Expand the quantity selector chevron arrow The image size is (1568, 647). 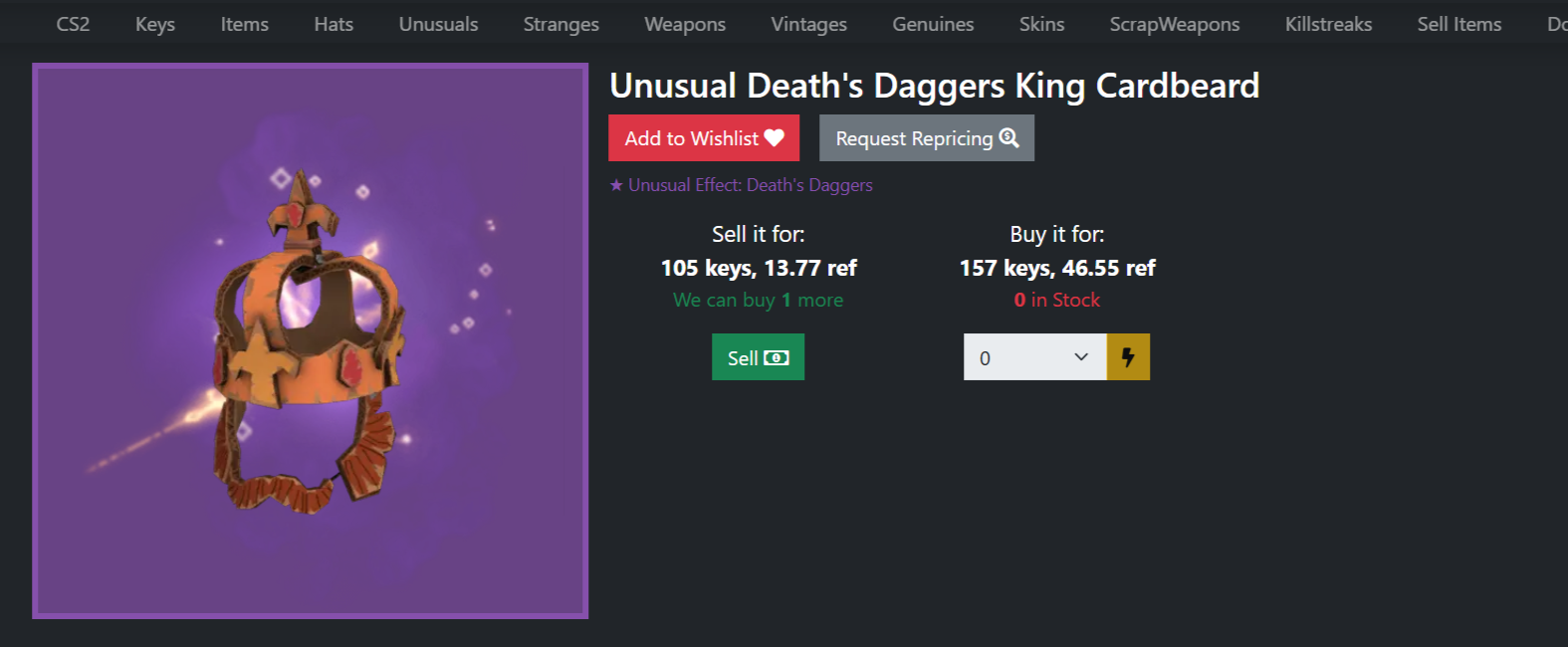(1081, 356)
